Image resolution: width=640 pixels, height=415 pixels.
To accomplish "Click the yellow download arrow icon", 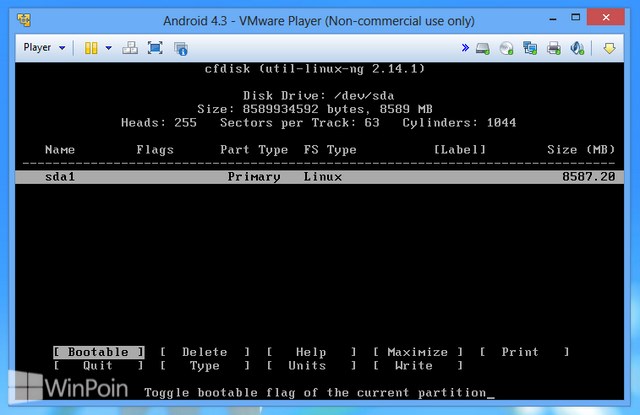I will 609,49.
